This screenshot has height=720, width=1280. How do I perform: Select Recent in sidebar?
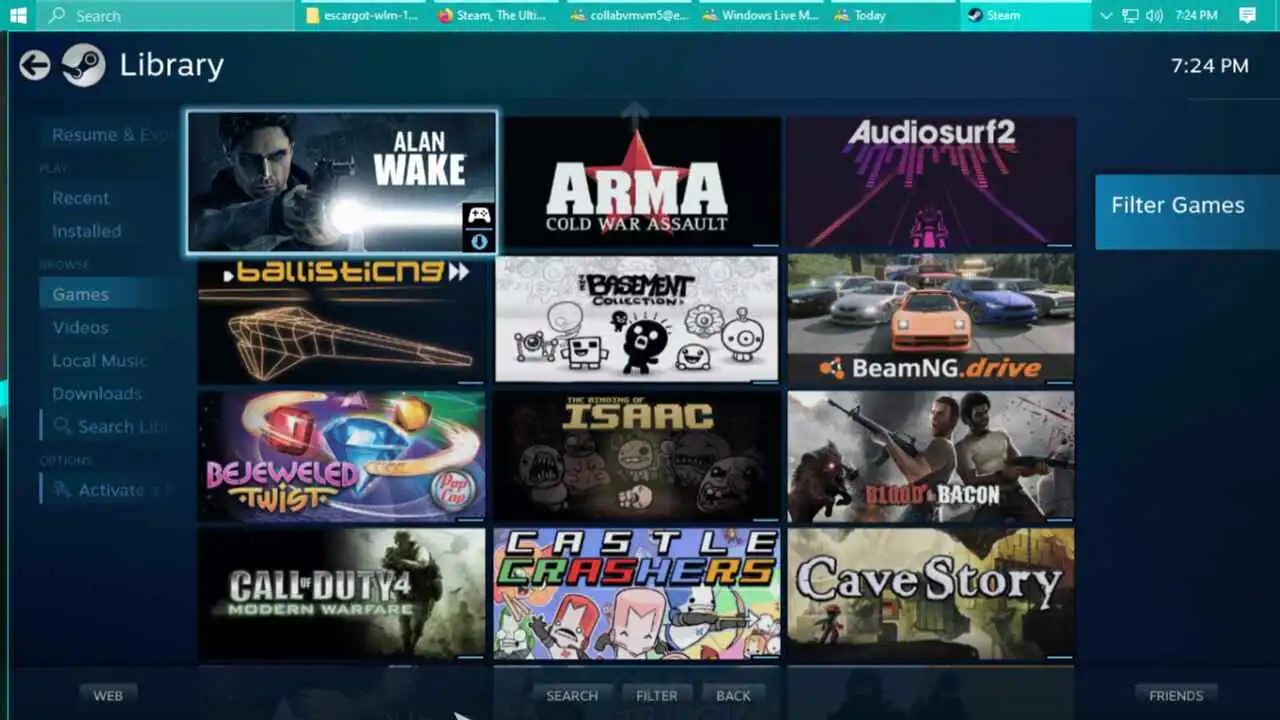coord(80,198)
